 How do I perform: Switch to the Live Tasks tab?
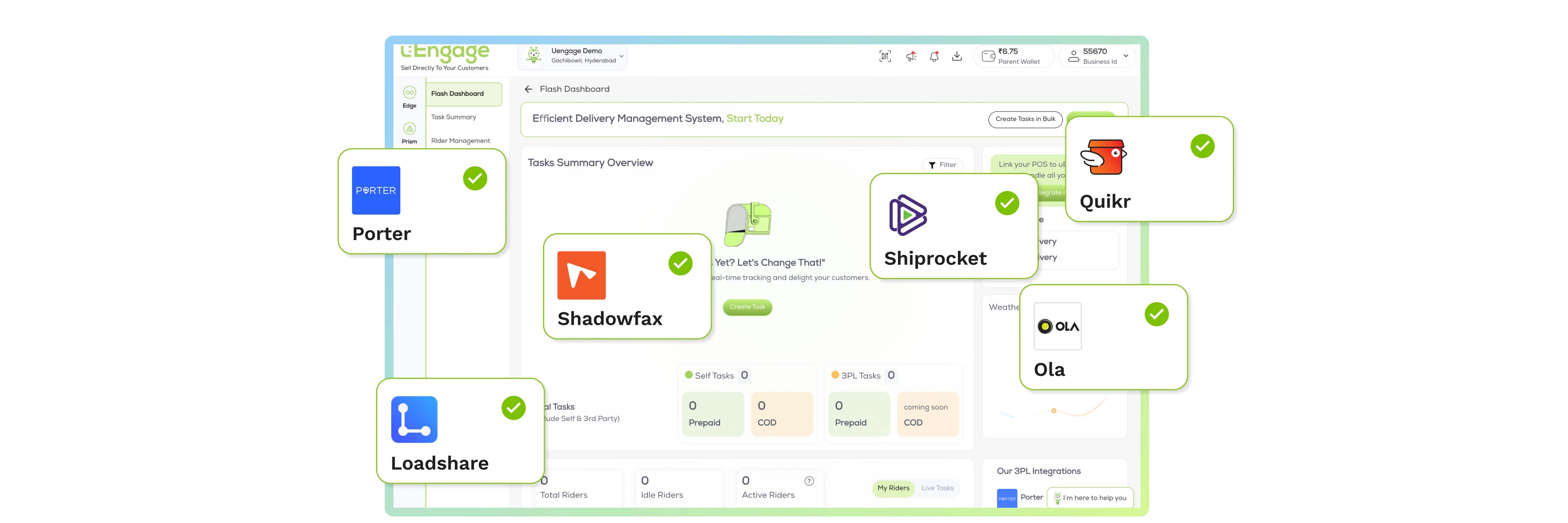pos(937,488)
